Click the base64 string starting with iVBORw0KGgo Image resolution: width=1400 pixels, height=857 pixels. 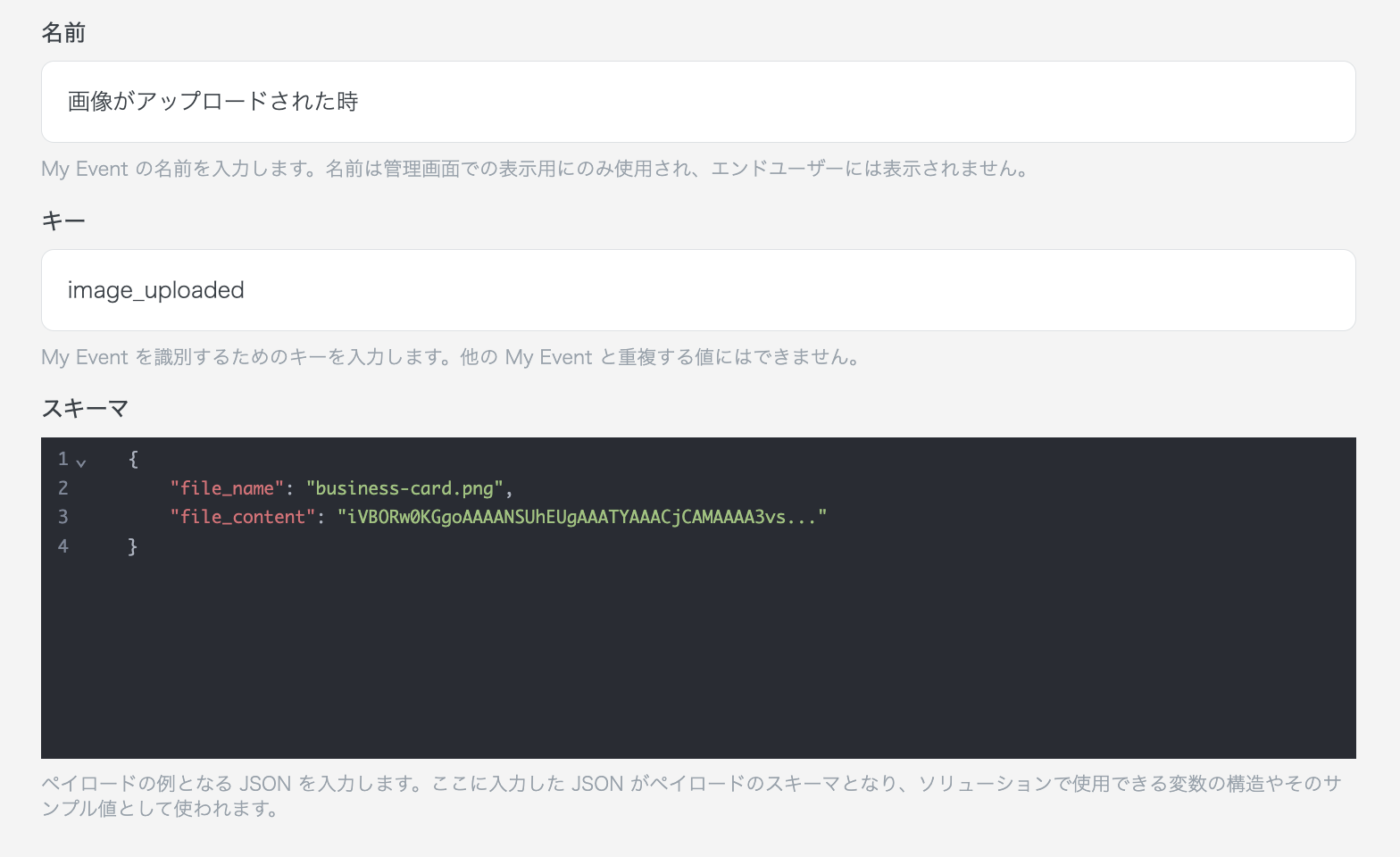click(x=580, y=517)
